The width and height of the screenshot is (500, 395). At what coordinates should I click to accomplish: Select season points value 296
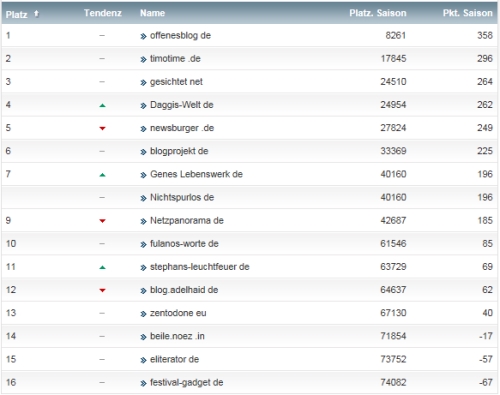[x=485, y=59]
